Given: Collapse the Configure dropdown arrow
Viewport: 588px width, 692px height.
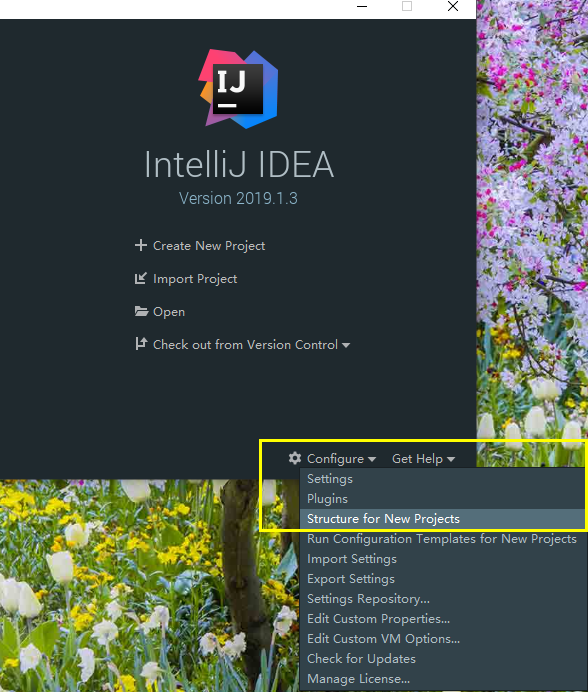Looking at the screenshot, I should click(x=372, y=459).
